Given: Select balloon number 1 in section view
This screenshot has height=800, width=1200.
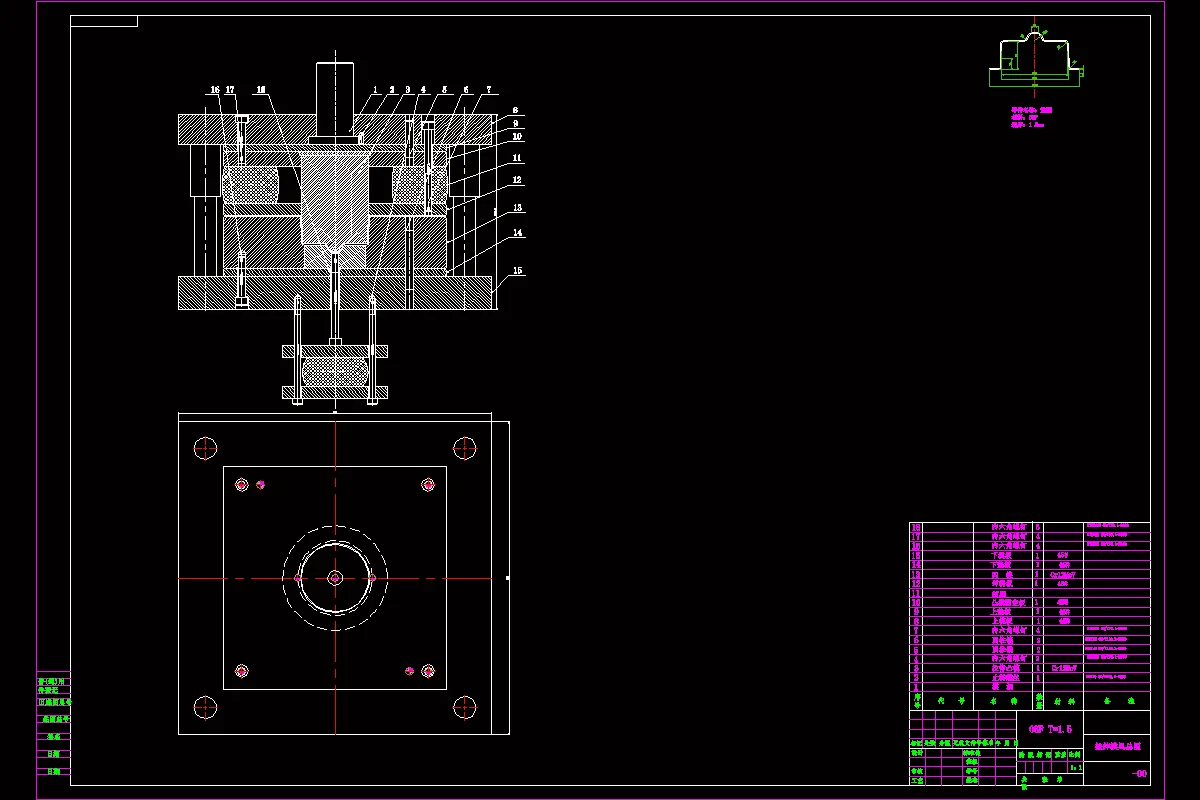Looking at the screenshot, I should pyautogui.click(x=376, y=89).
